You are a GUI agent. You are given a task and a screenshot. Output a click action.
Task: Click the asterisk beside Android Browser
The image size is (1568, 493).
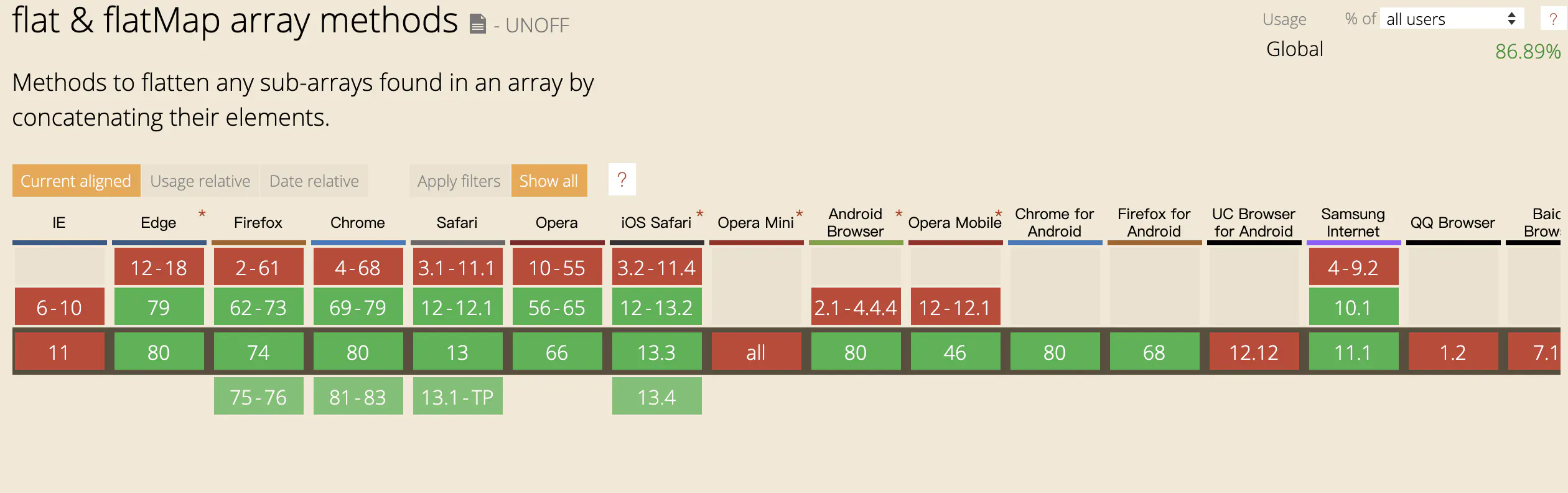(898, 215)
